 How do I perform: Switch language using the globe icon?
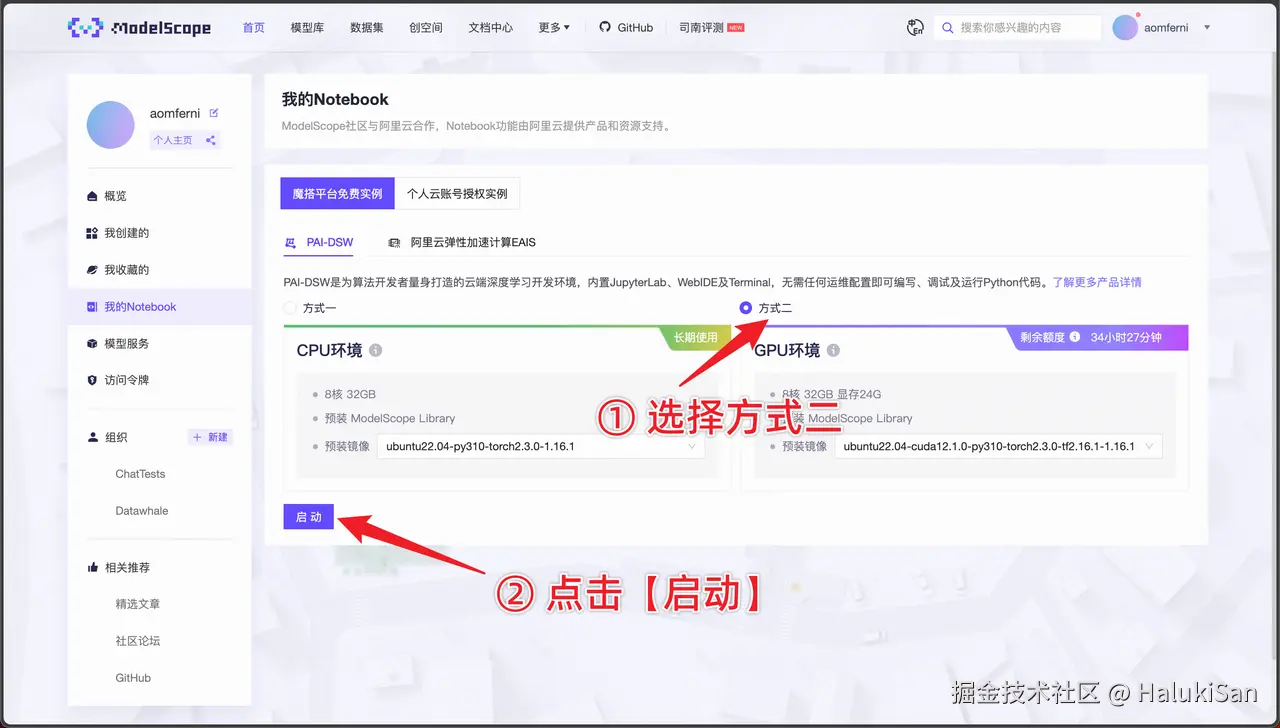click(x=915, y=28)
